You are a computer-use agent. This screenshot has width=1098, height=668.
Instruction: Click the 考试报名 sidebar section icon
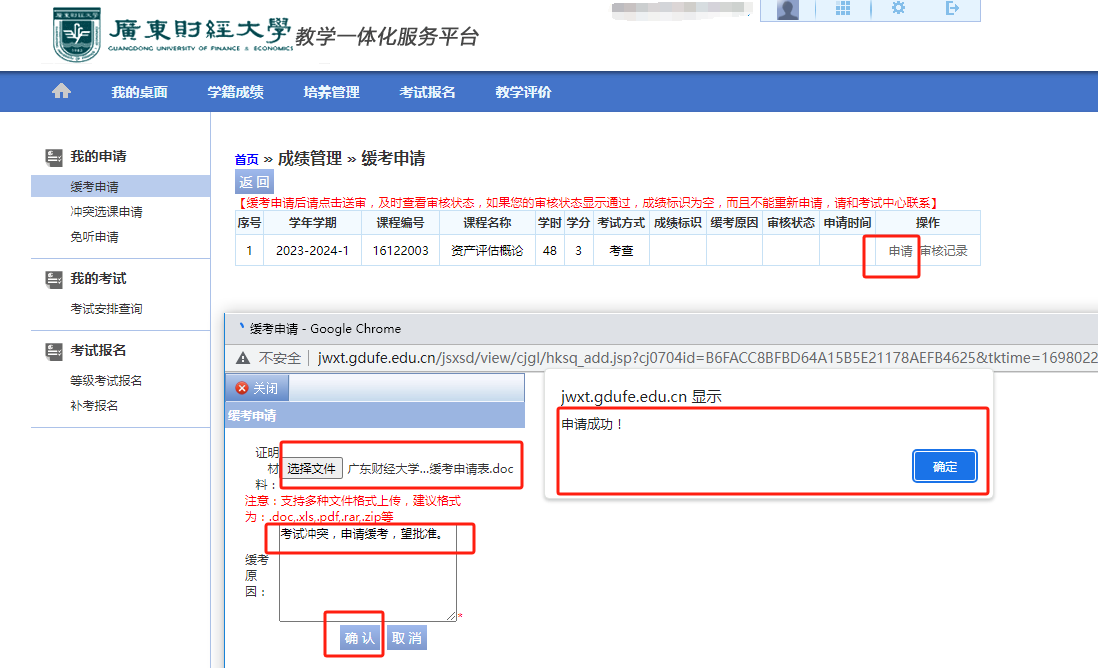point(54,351)
